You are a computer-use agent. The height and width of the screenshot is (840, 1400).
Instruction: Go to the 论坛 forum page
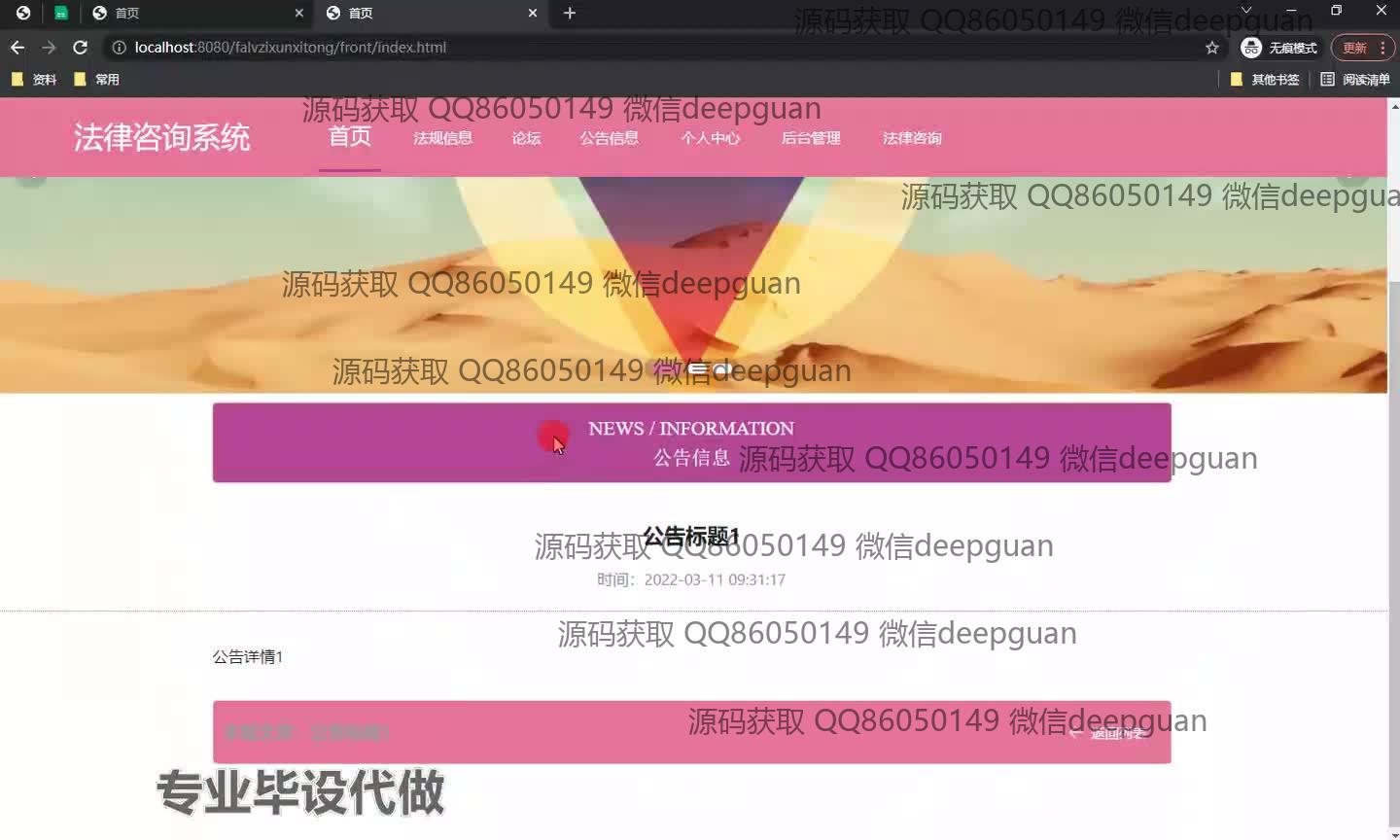(527, 138)
